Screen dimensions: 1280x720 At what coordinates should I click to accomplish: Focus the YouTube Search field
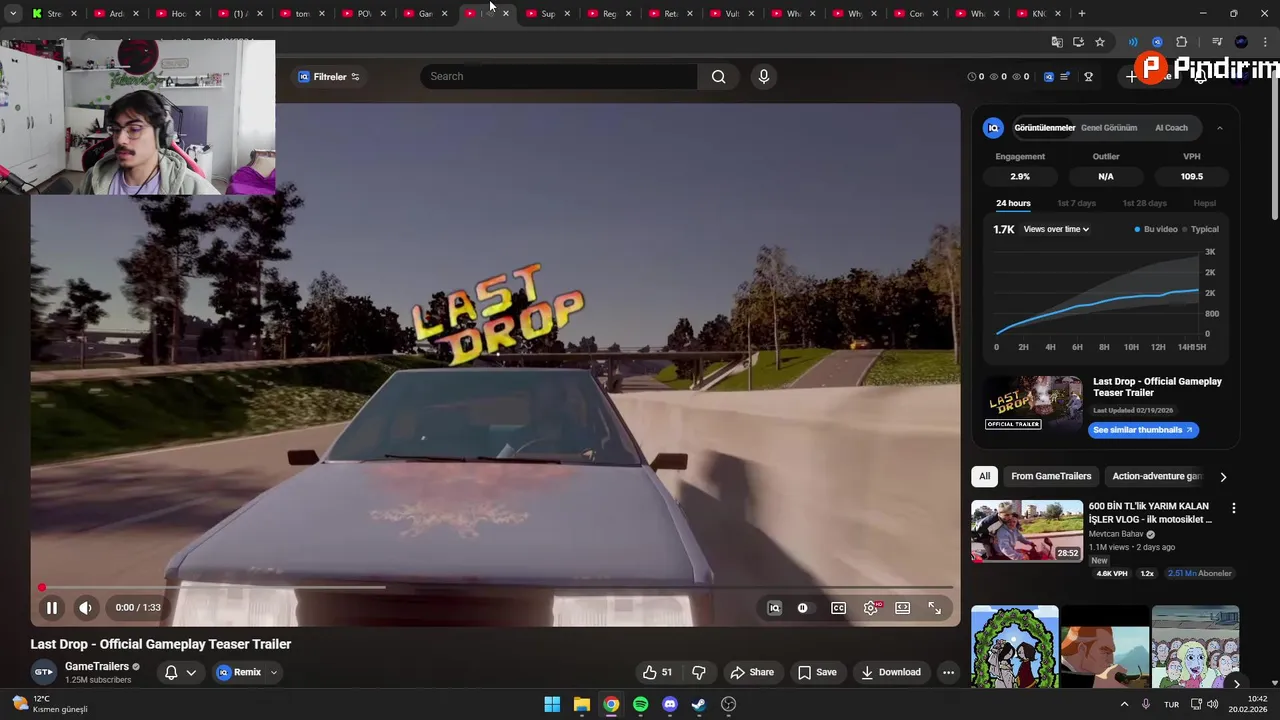click(x=558, y=76)
